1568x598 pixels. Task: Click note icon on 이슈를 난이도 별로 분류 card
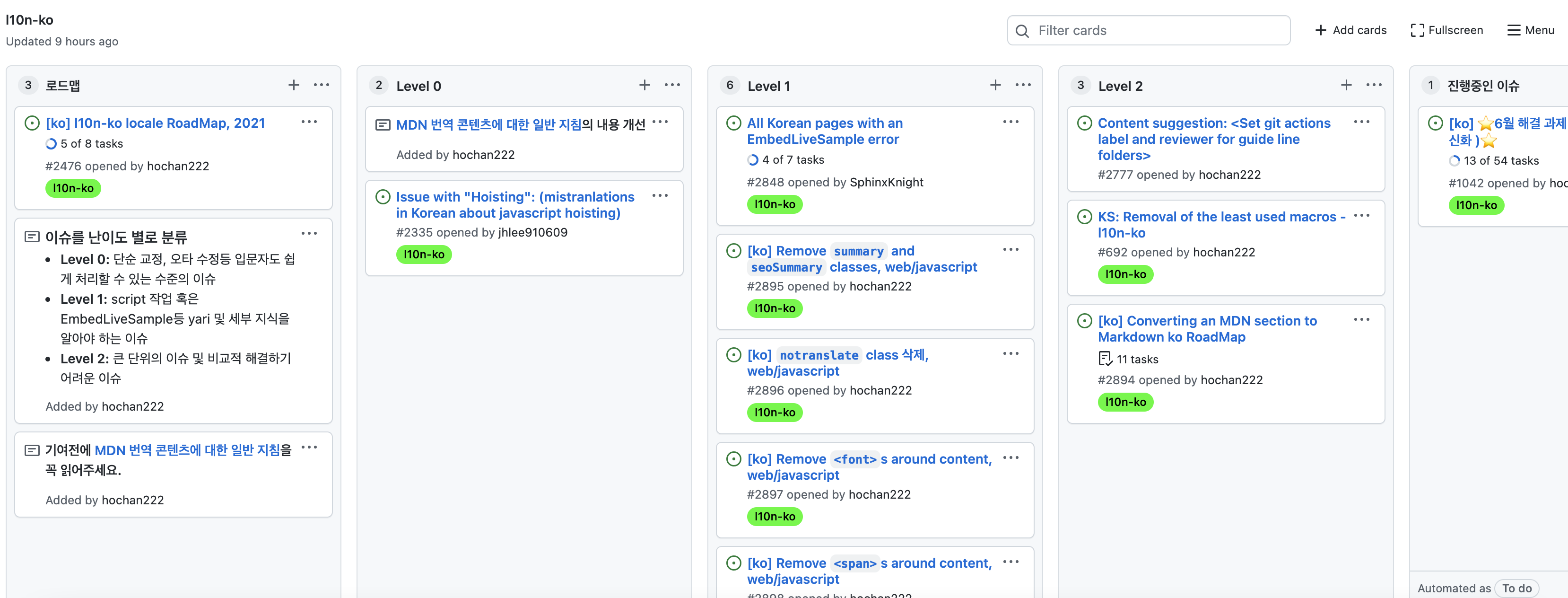(x=32, y=236)
